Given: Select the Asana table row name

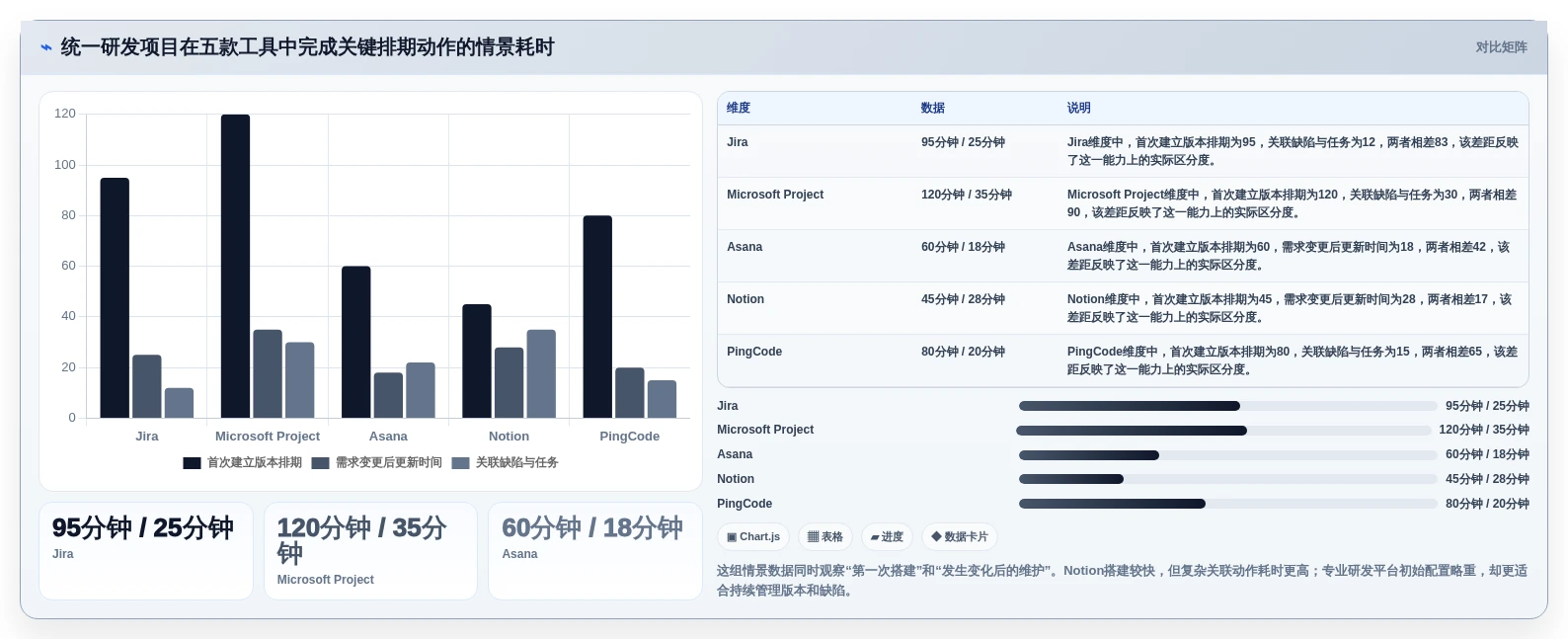Looking at the screenshot, I should (x=745, y=247).
